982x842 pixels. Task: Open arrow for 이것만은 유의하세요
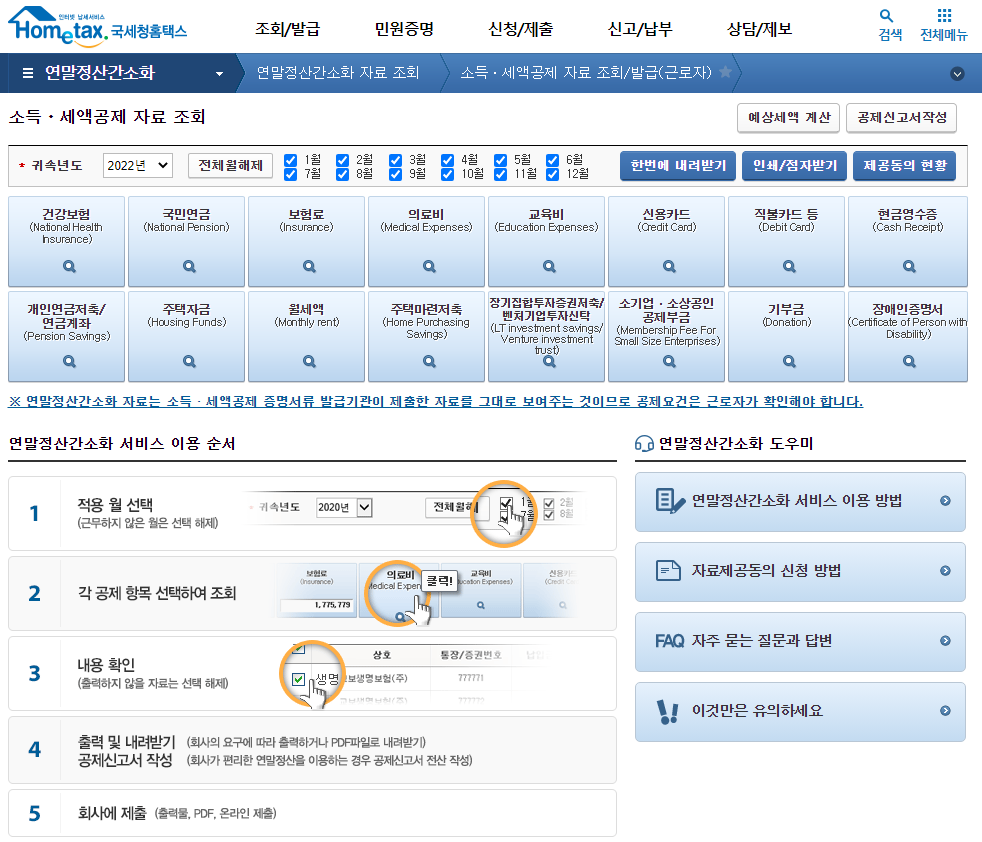(x=946, y=710)
